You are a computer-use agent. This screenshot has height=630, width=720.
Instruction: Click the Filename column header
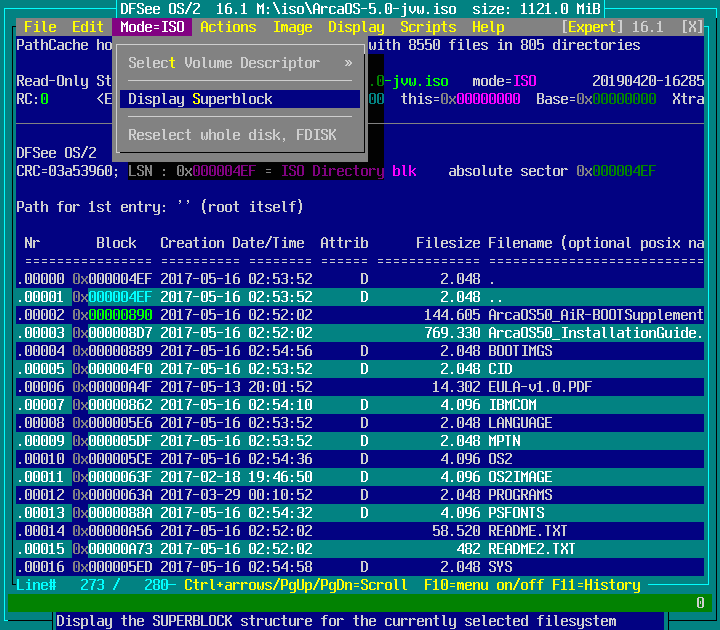click(x=520, y=243)
